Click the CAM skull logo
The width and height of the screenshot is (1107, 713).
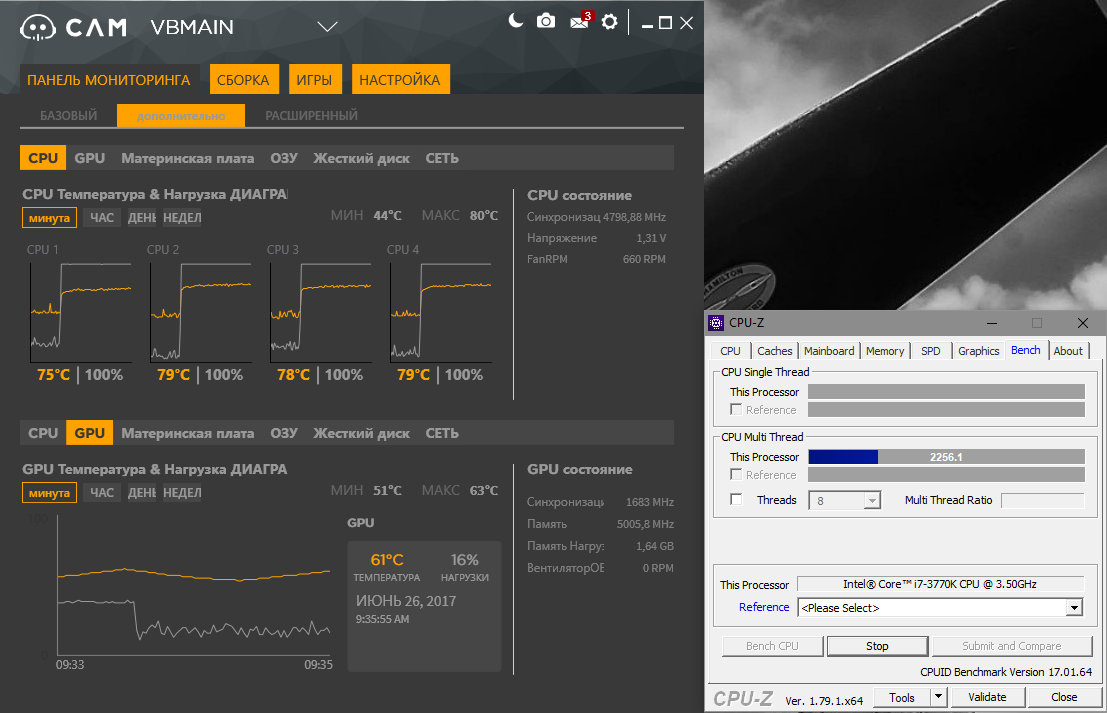(x=37, y=27)
